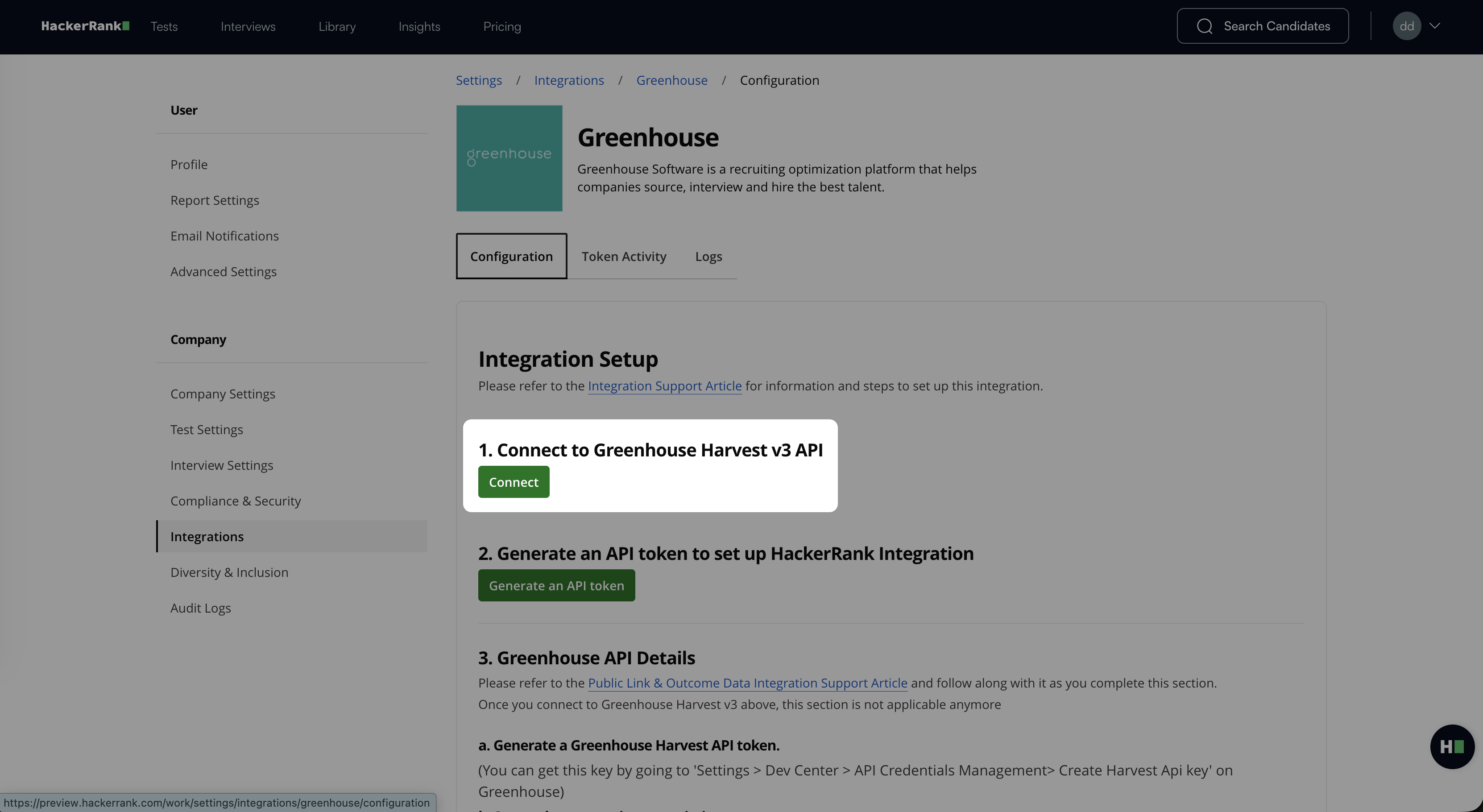Click 'a. Generate a Greenhouse Harvest API token.' text
Screen dimensions: 1483x812
point(629,745)
